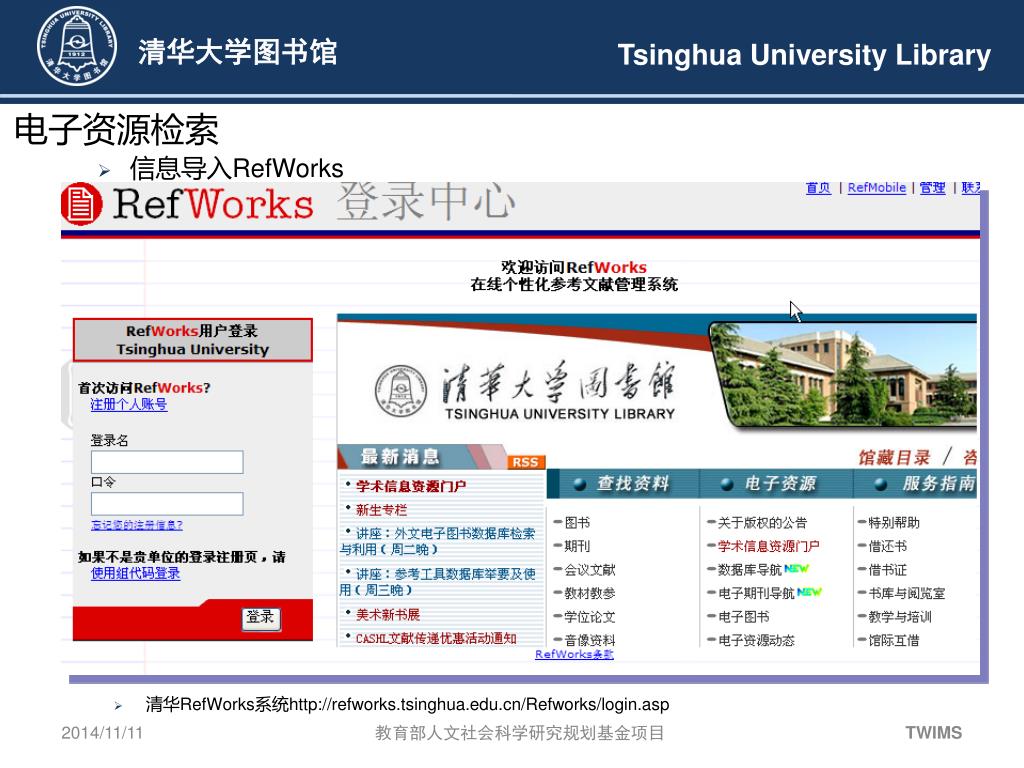1024x768 pixels.
Task: Click the campus building photo
Action: 844,374
